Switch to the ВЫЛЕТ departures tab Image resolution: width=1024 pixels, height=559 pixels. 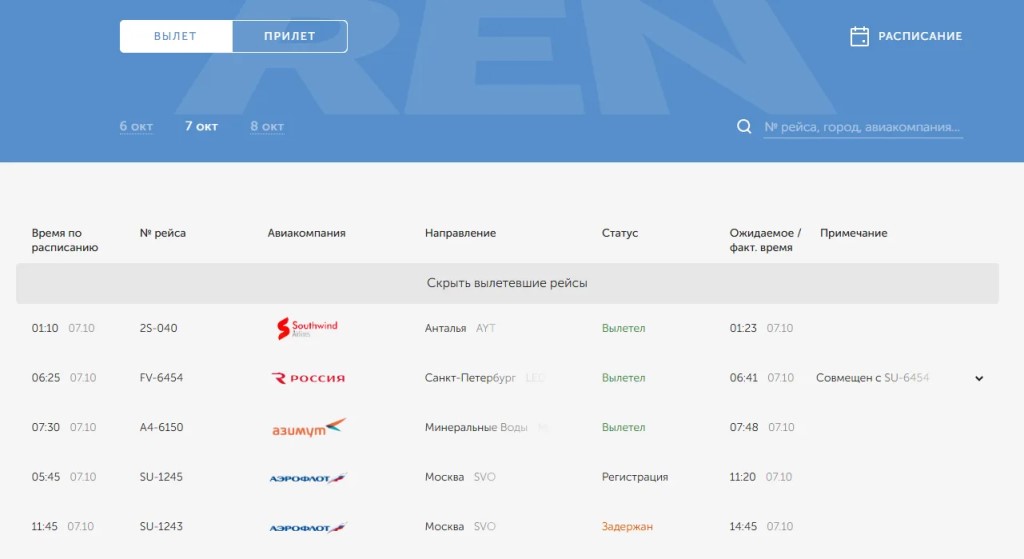[176, 37]
